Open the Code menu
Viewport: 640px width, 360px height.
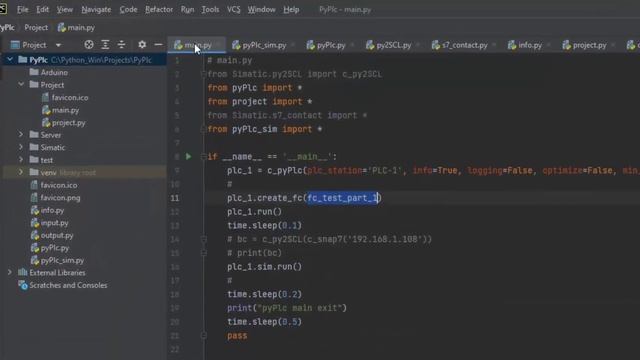(x=128, y=9)
